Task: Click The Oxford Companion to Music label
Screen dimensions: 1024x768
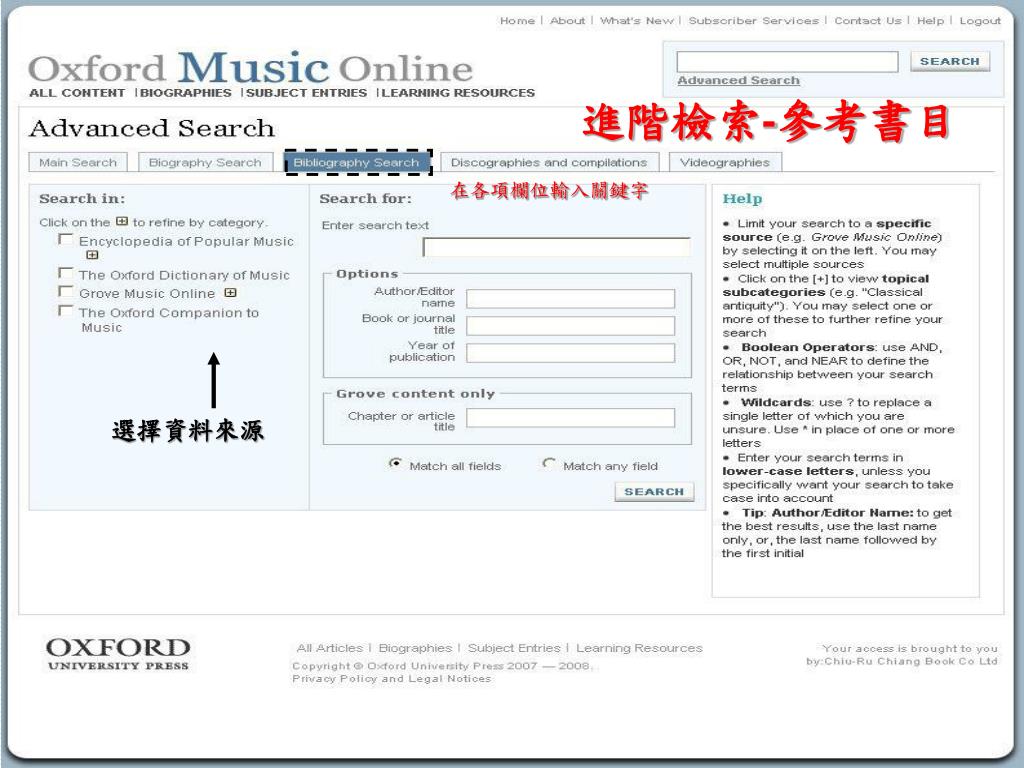Action: (x=168, y=319)
